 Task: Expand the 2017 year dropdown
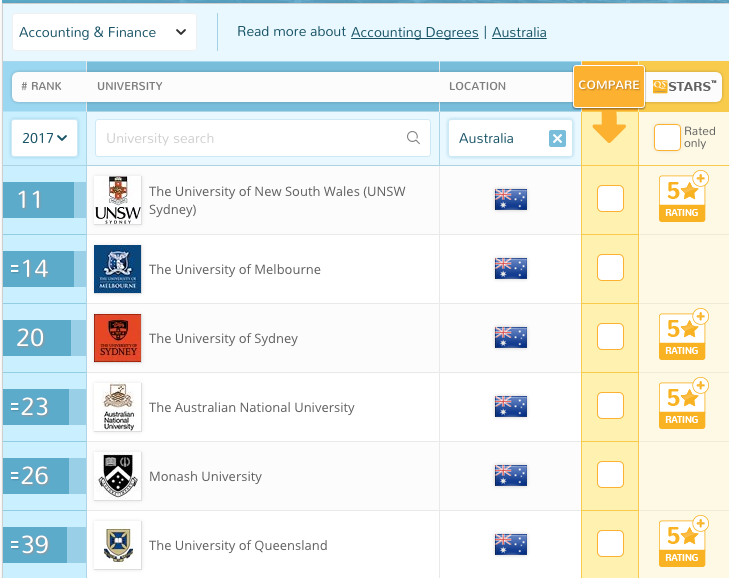[x=45, y=138]
